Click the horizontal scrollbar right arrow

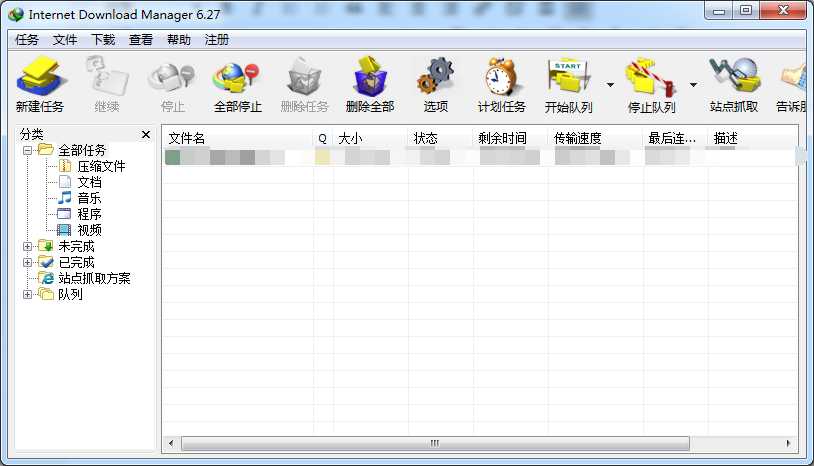pyautogui.click(x=788, y=443)
